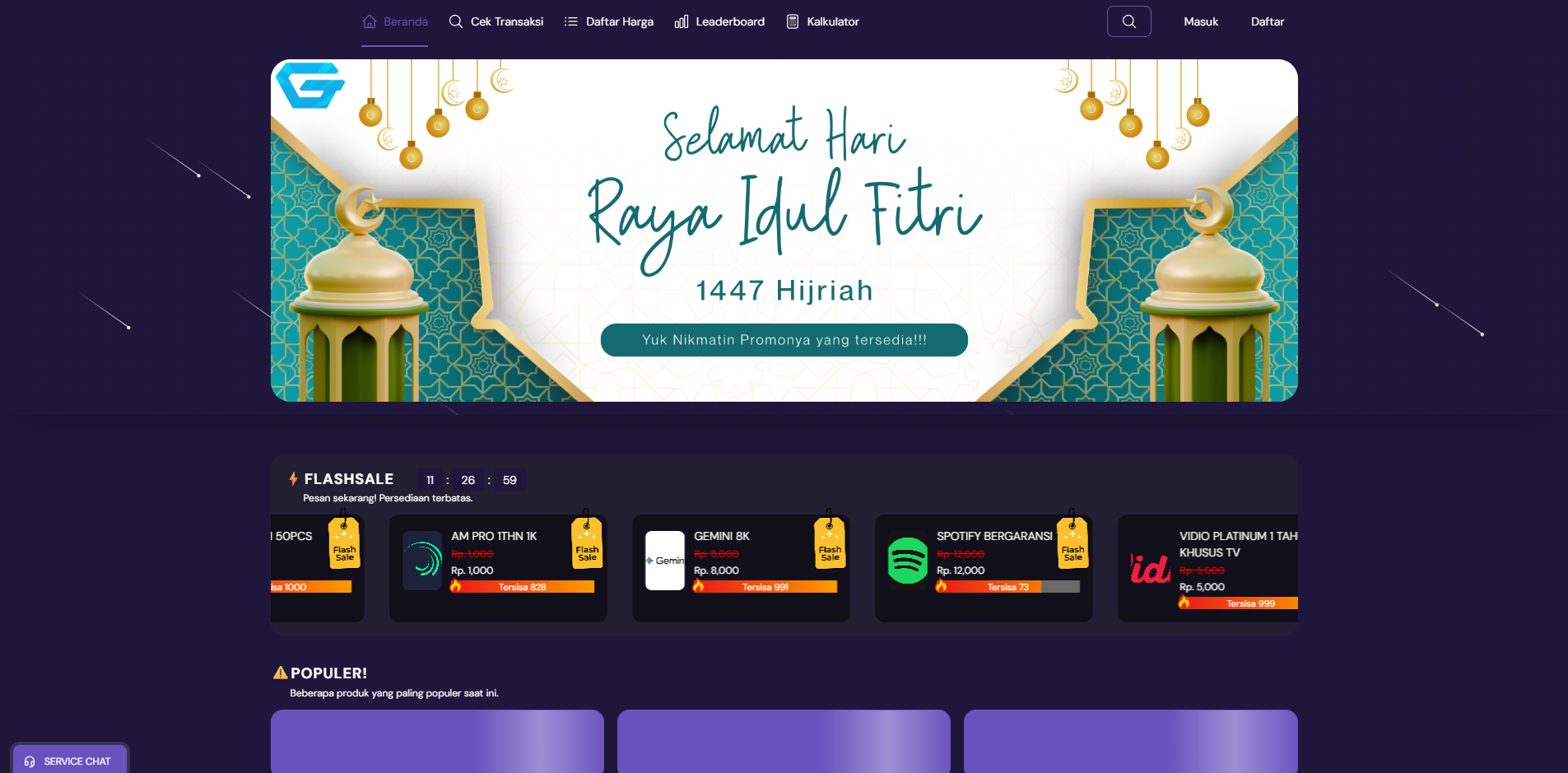This screenshot has width=1568, height=773.
Task: Click the headset icon in Service Chat
Action: pyautogui.click(x=30, y=761)
